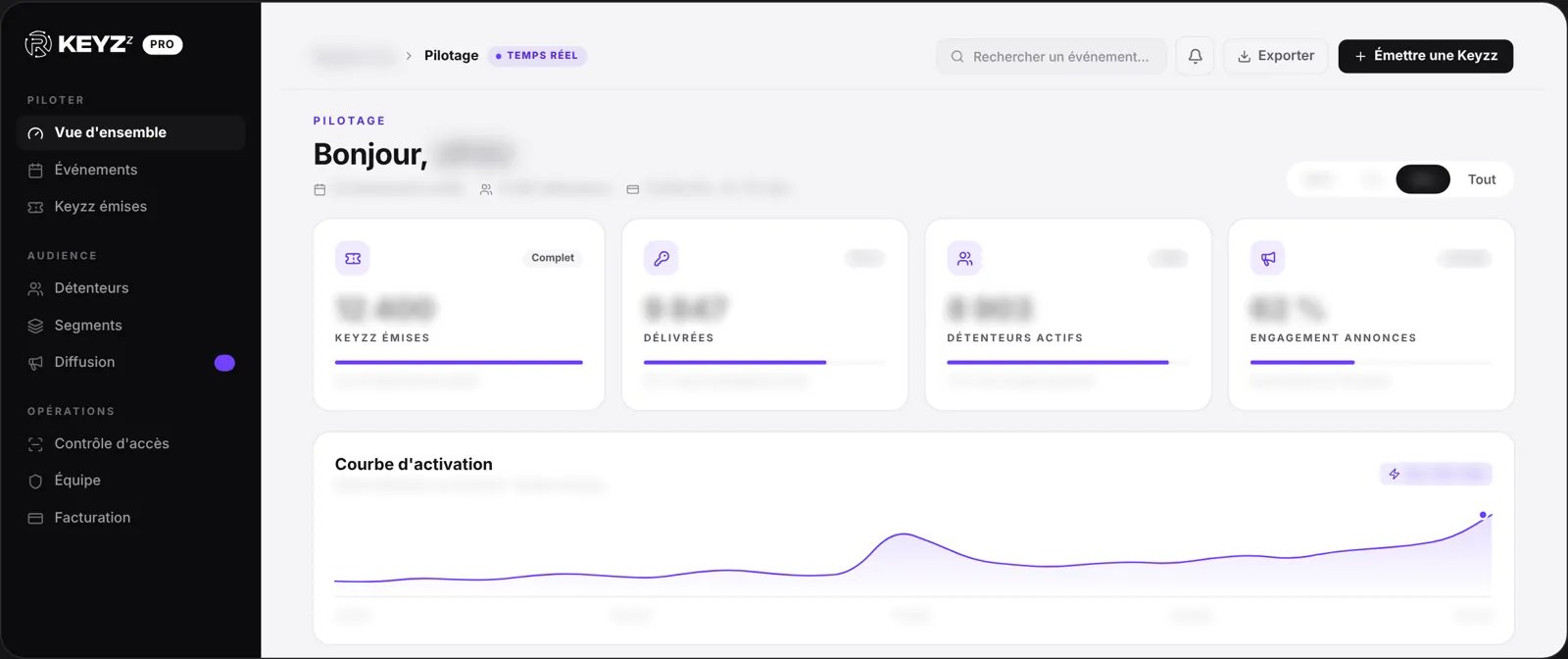Open Facturation settings

pyautogui.click(x=130, y=518)
